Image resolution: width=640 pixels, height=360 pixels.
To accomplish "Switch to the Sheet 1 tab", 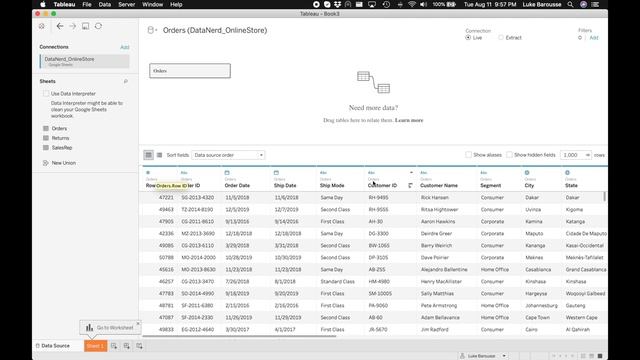I will 96,346.
